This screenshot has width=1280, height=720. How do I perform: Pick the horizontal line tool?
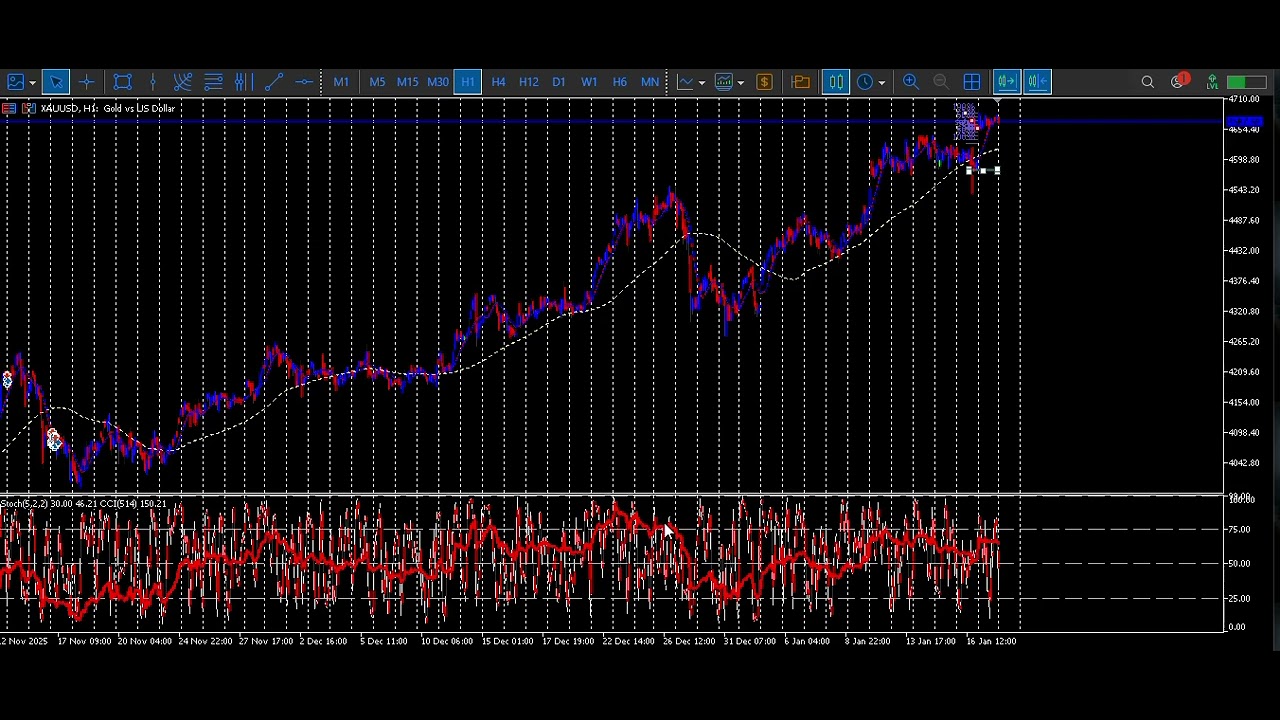304,82
